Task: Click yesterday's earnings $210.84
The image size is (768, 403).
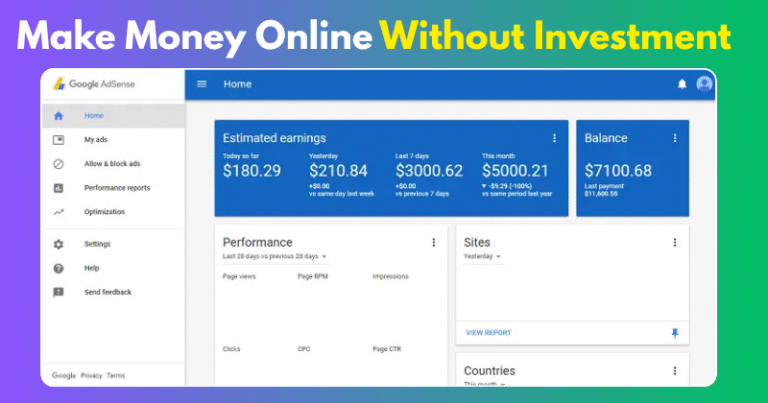Action: (x=338, y=171)
